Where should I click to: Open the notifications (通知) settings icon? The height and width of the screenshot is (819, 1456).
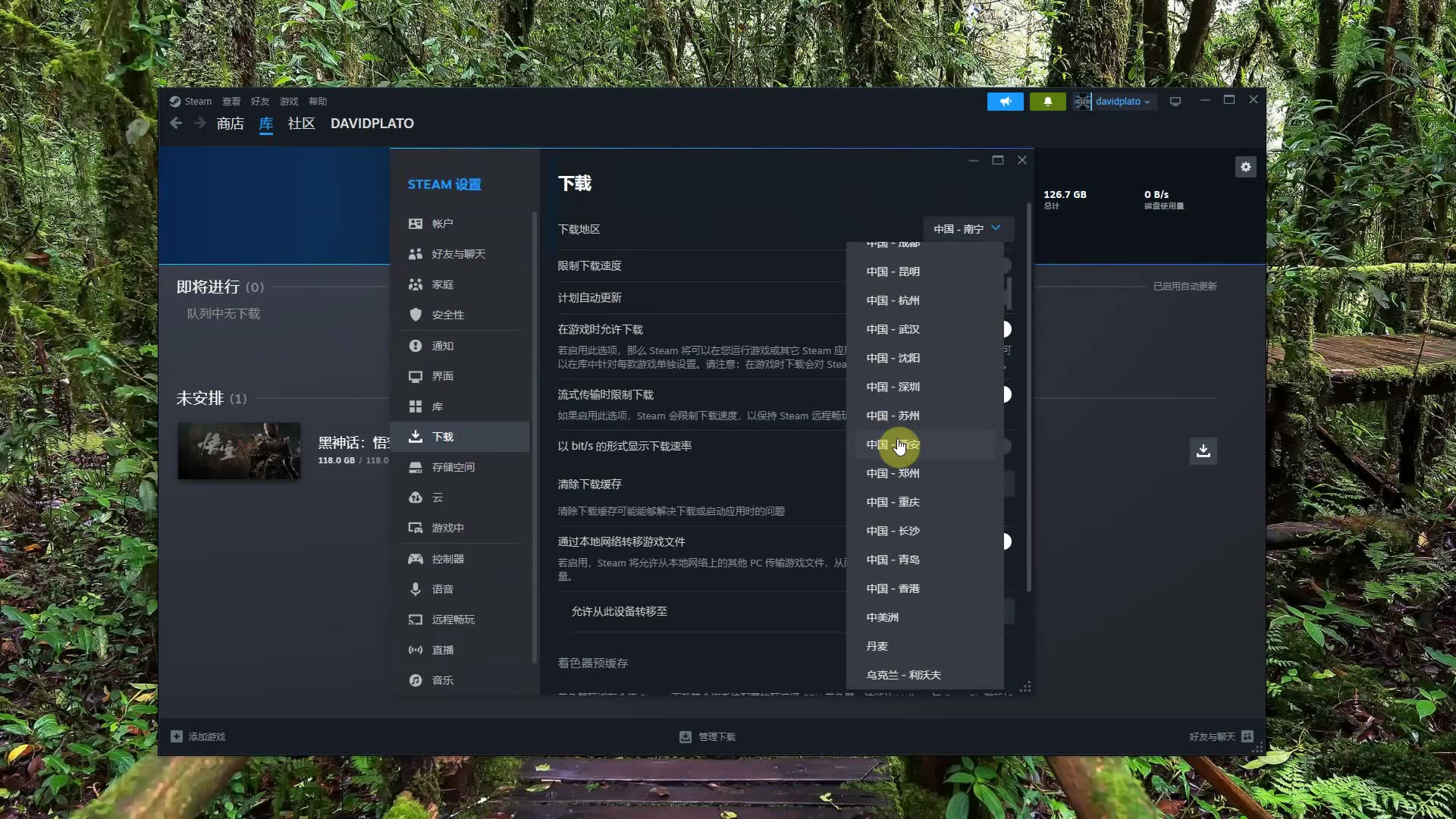click(416, 346)
